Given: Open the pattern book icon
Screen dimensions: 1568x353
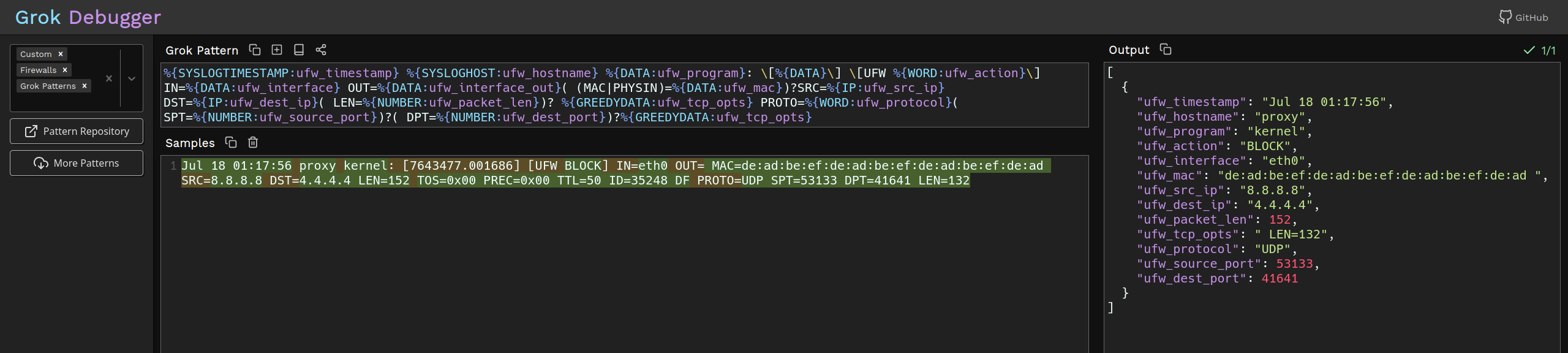Looking at the screenshot, I should [299, 50].
